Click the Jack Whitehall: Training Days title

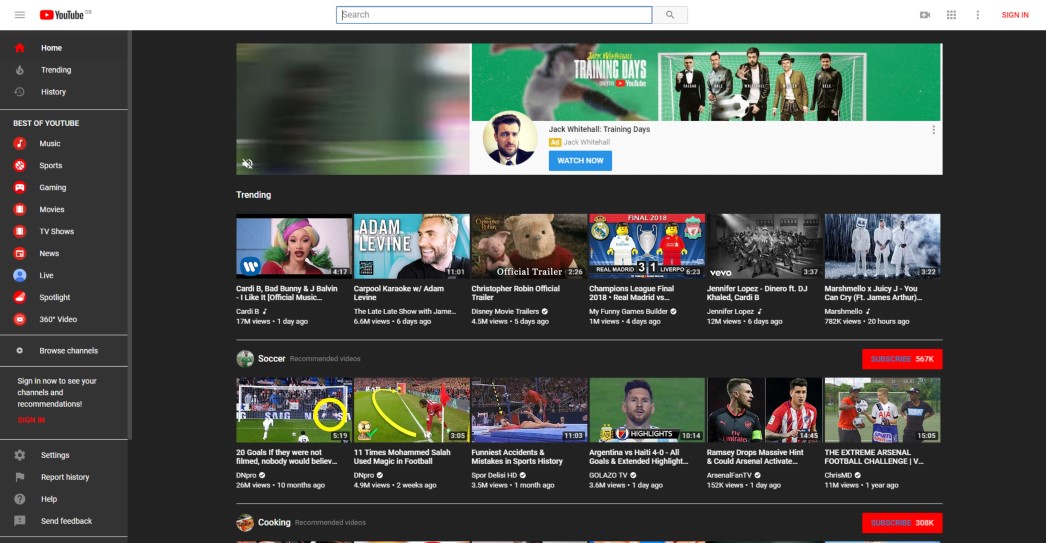point(599,129)
